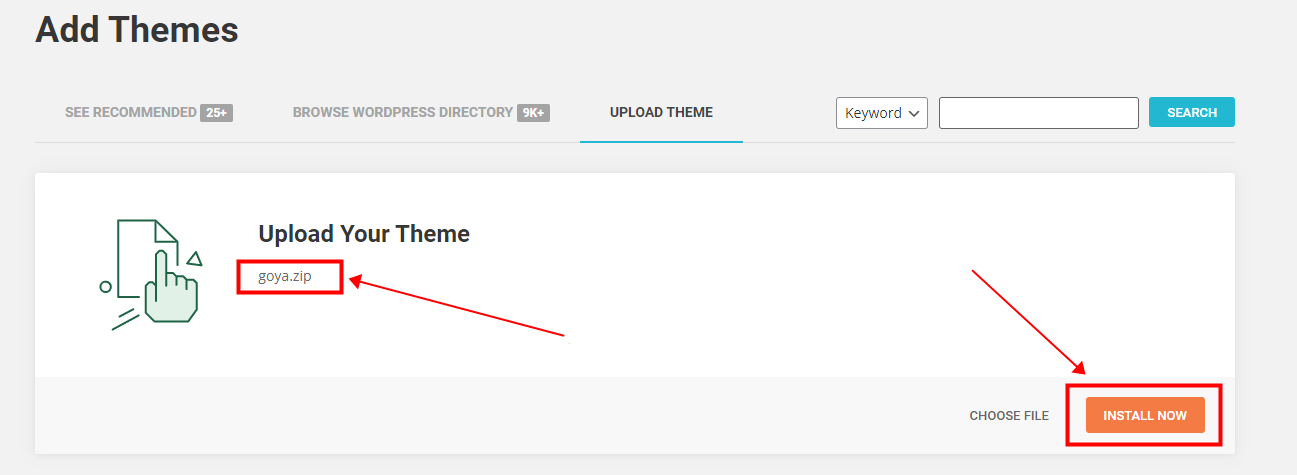The width and height of the screenshot is (1297, 475).
Task: Click the 25+ recommended count badge
Action: tap(216, 112)
